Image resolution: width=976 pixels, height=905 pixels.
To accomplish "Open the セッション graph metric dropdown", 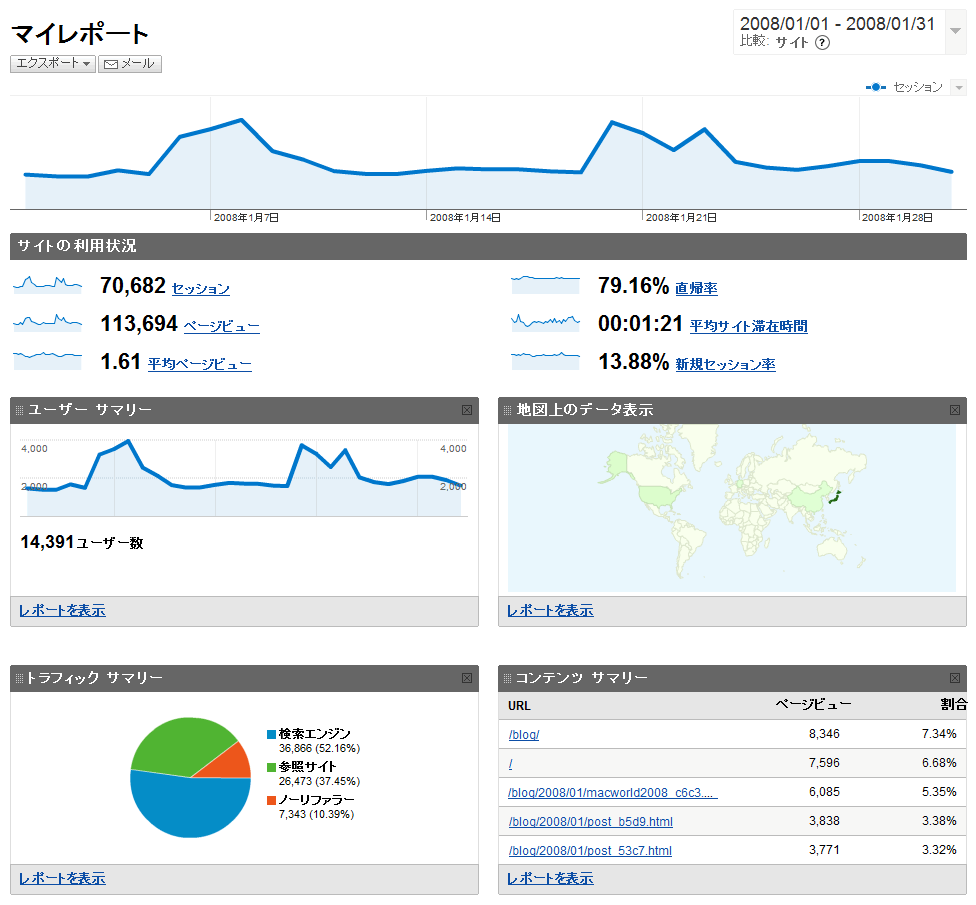I will pos(958,88).
